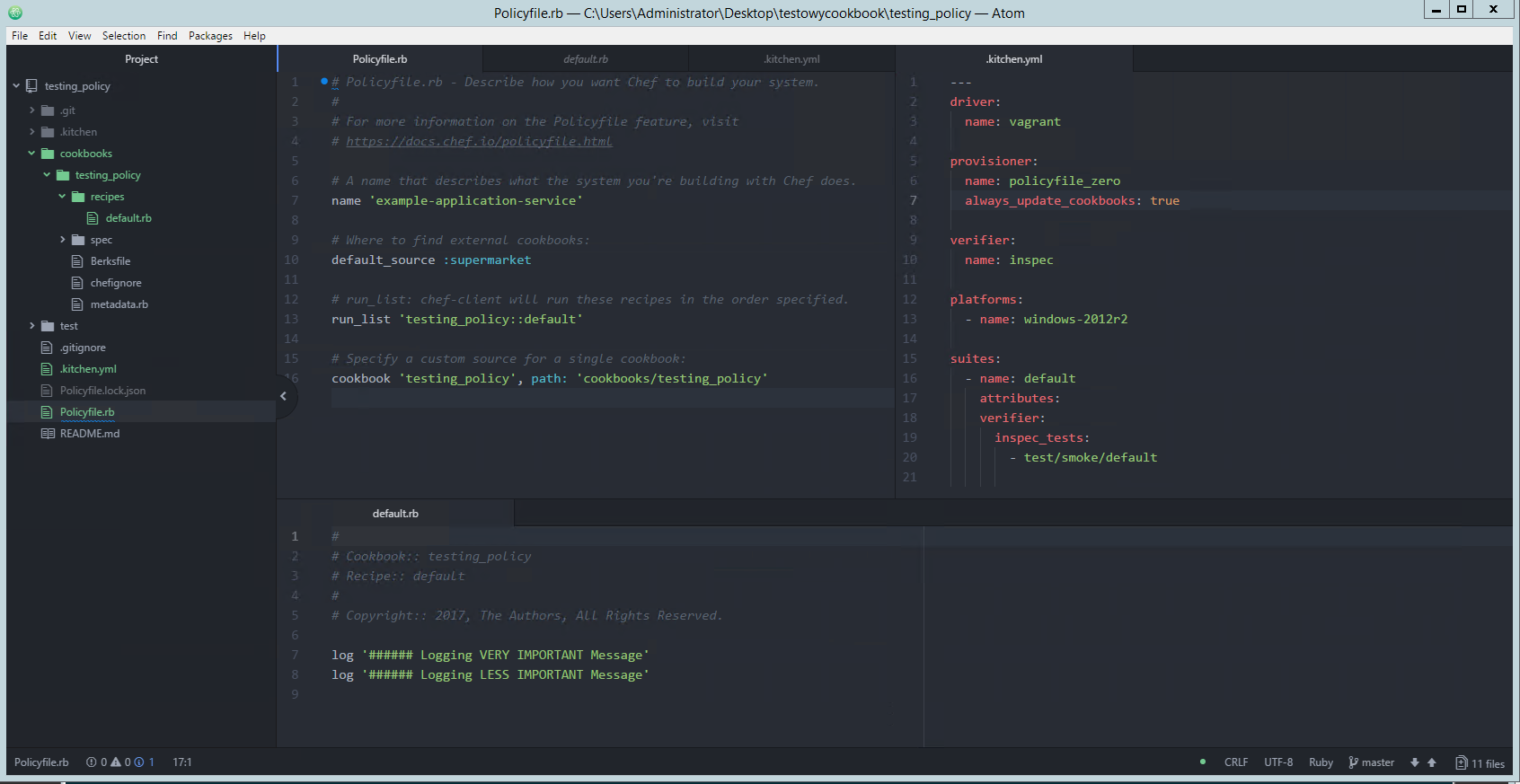Screen dimensions: 1520x784
Task: Open Policyfile.lock.json from the tree
Action: pos(102,391)
